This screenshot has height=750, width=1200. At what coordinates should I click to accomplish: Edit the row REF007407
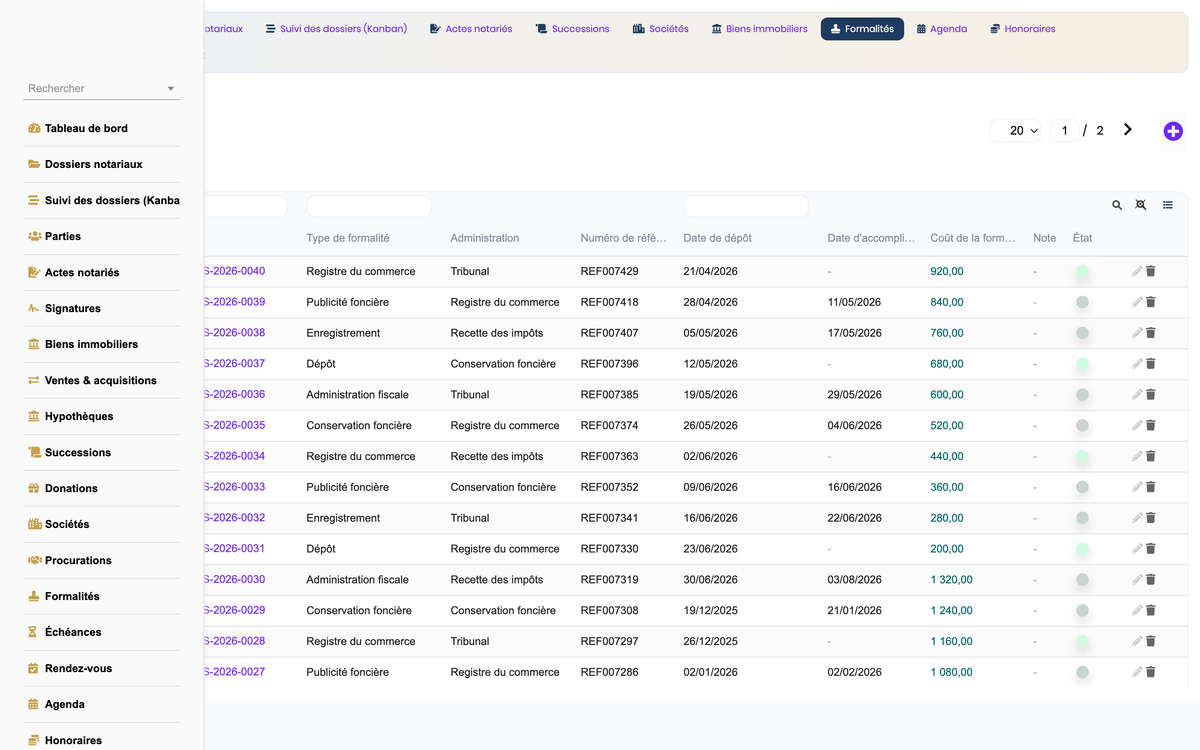1137,333
